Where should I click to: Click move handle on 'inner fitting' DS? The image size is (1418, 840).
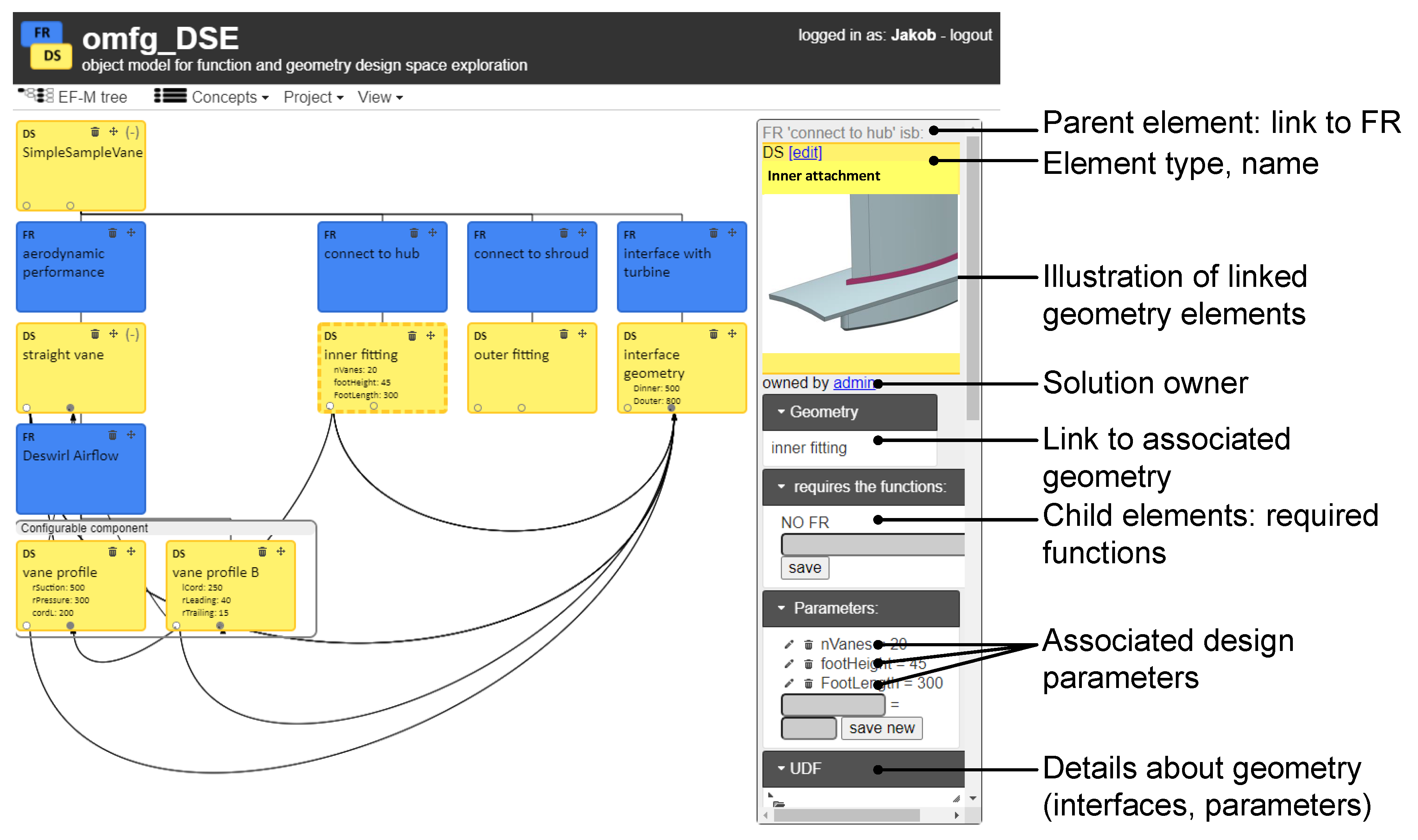coord(431,336)
